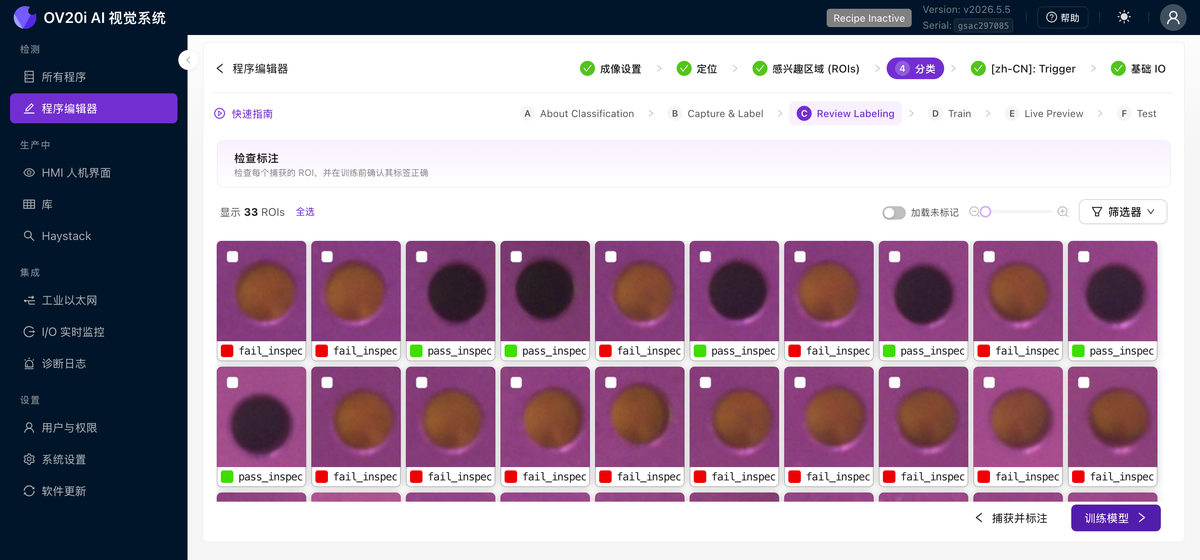Check the second ROI checkbox in row one
The height and width of the screenshot is (560, 1200).
click(327, 257)
